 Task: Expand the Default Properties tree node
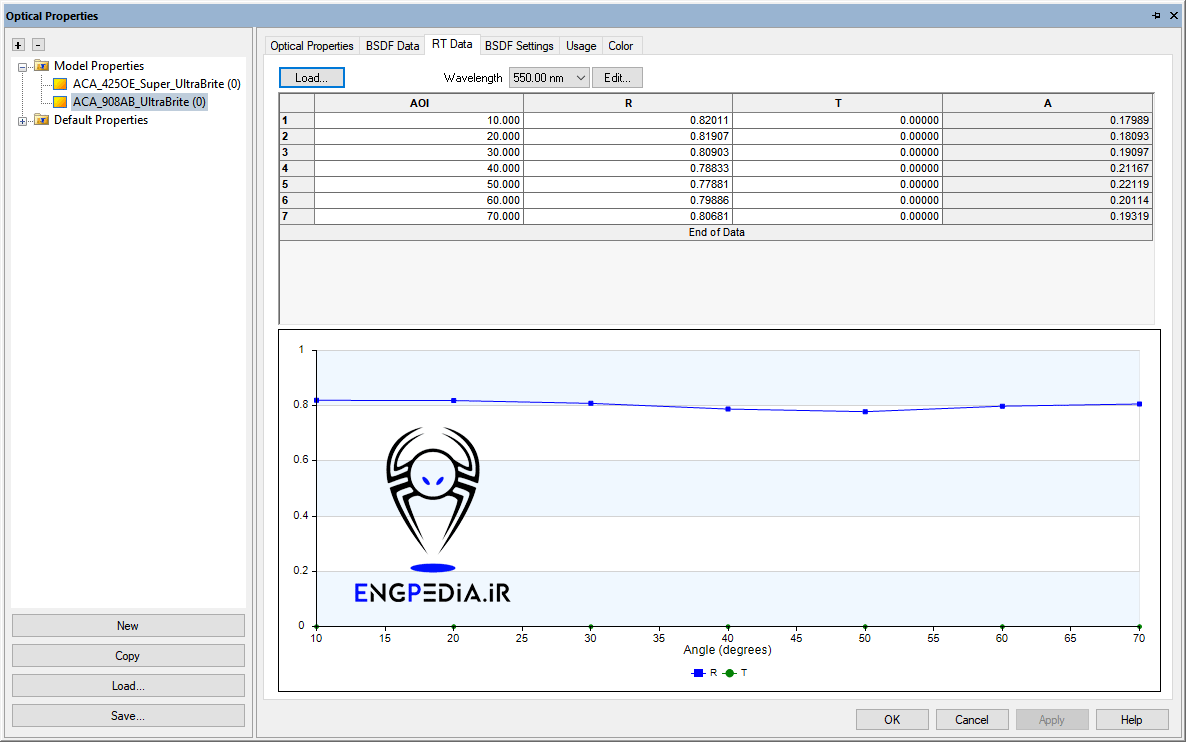[23, 121]
